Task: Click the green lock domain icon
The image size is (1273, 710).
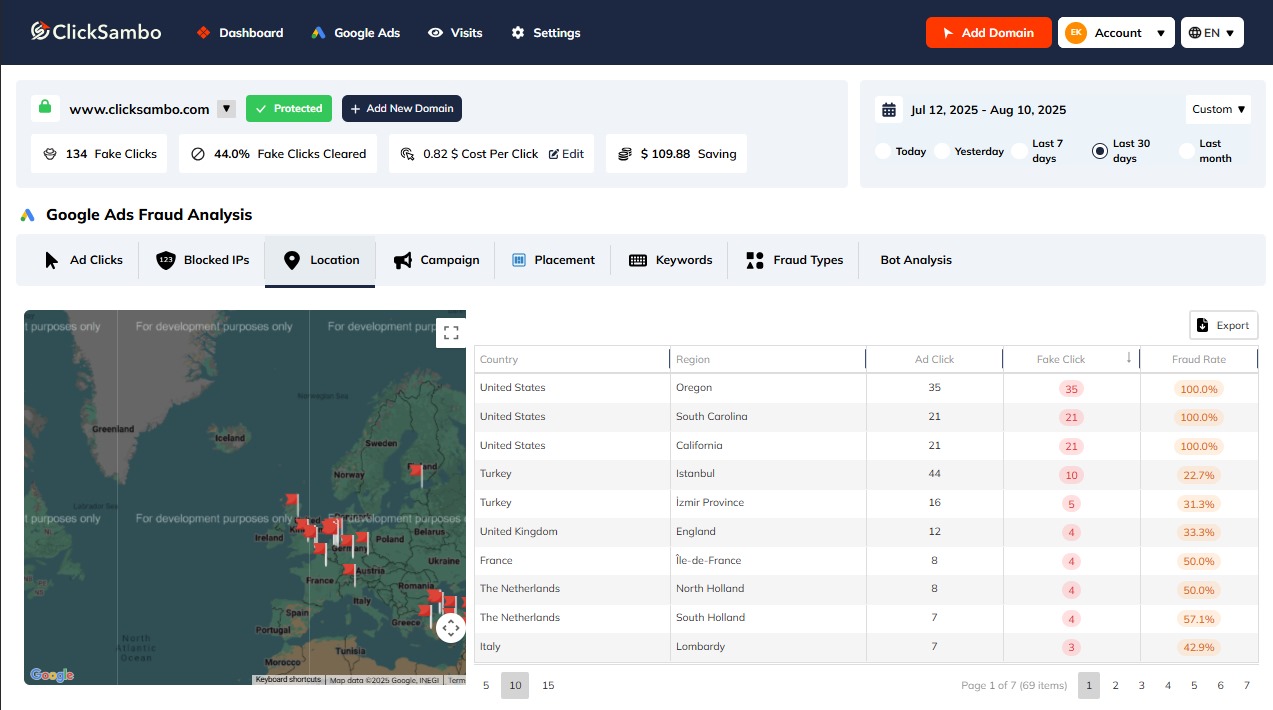Action: [x=44, y=108]
